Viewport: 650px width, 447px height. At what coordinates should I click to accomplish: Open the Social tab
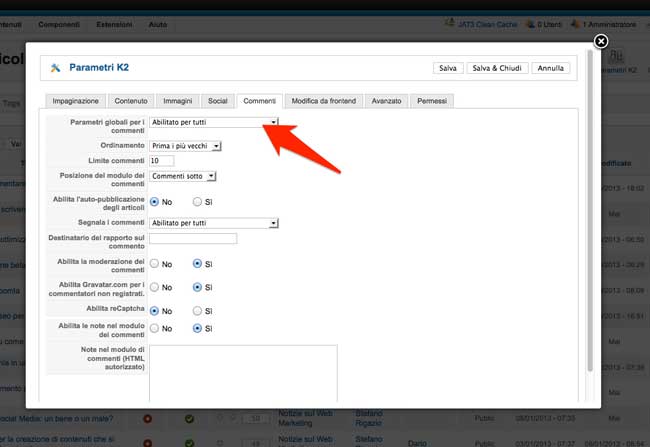pyautogui.click(x=218, y=101)
